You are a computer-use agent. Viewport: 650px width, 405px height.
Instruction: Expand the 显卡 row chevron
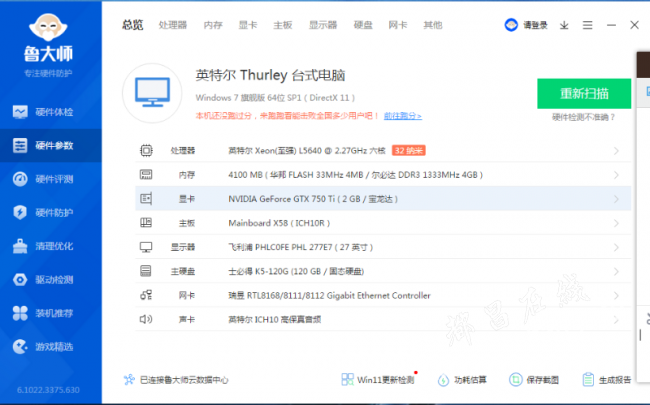tap(616, 199)
